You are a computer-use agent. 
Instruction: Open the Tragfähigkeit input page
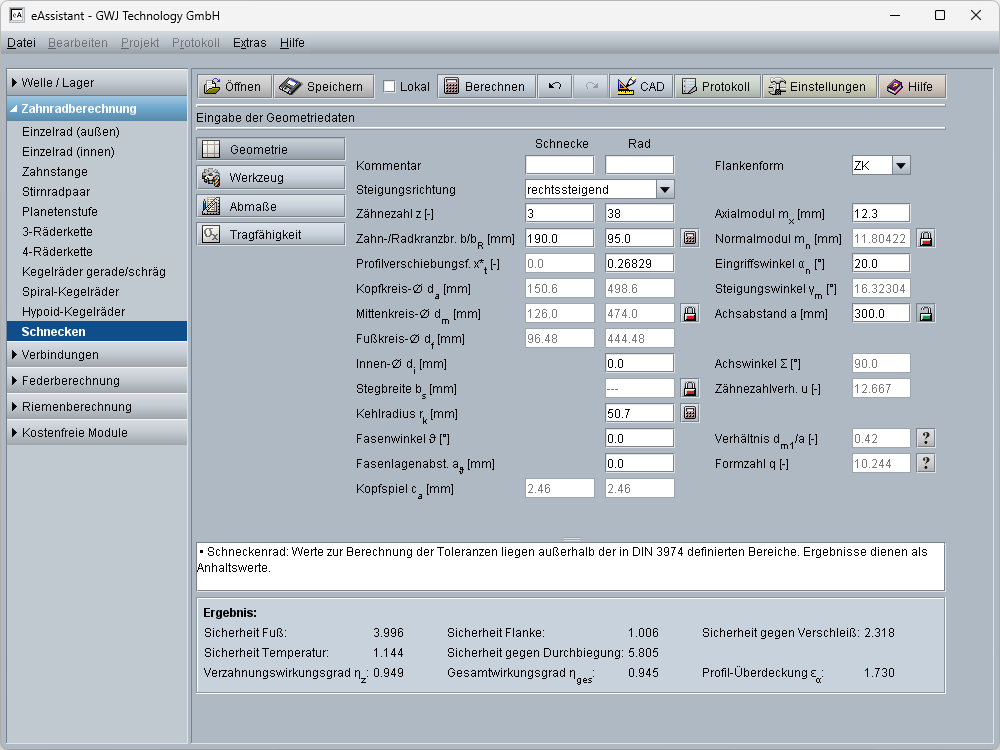tap(271, 235)
